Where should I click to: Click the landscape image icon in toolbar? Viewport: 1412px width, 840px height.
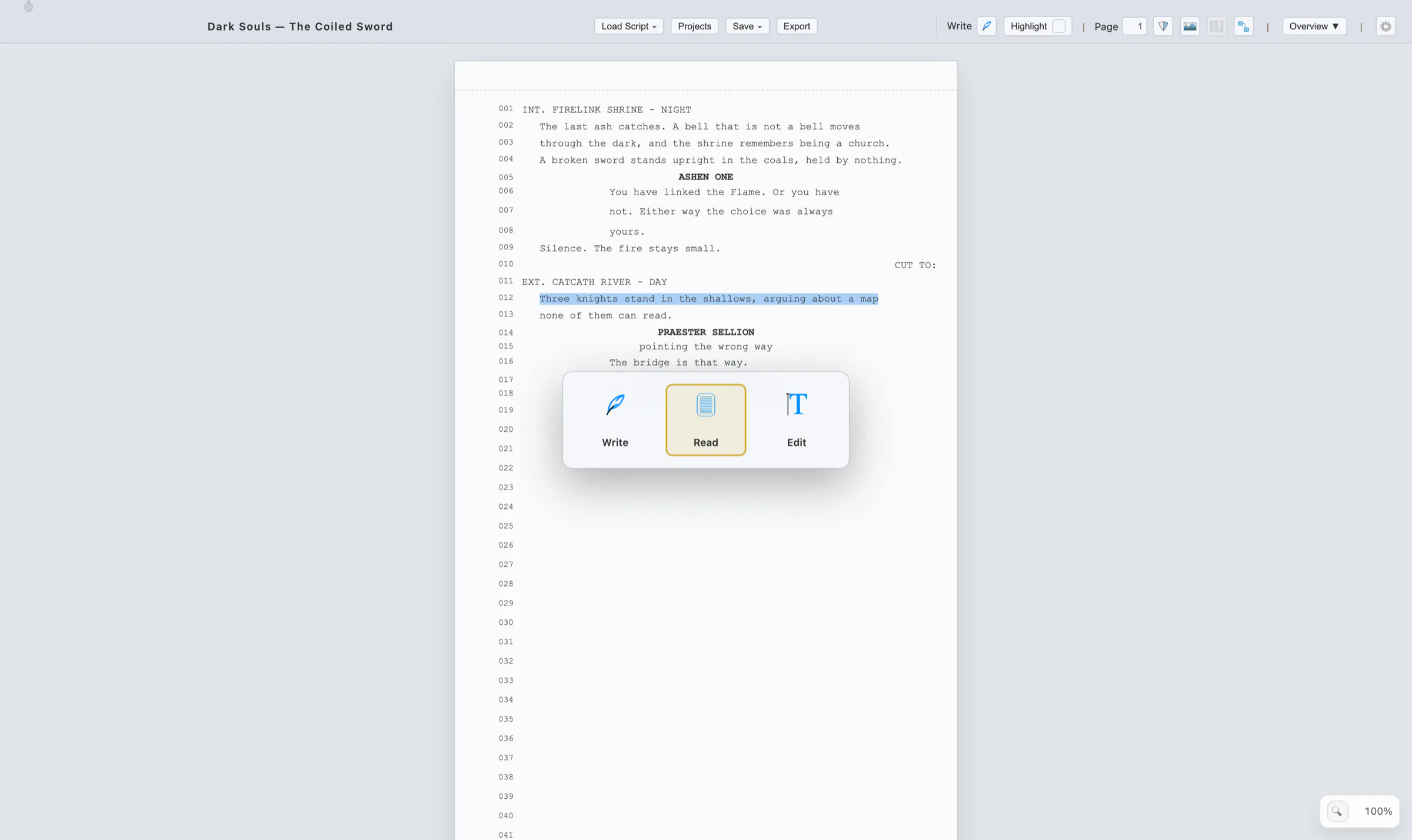[1190, 26]
